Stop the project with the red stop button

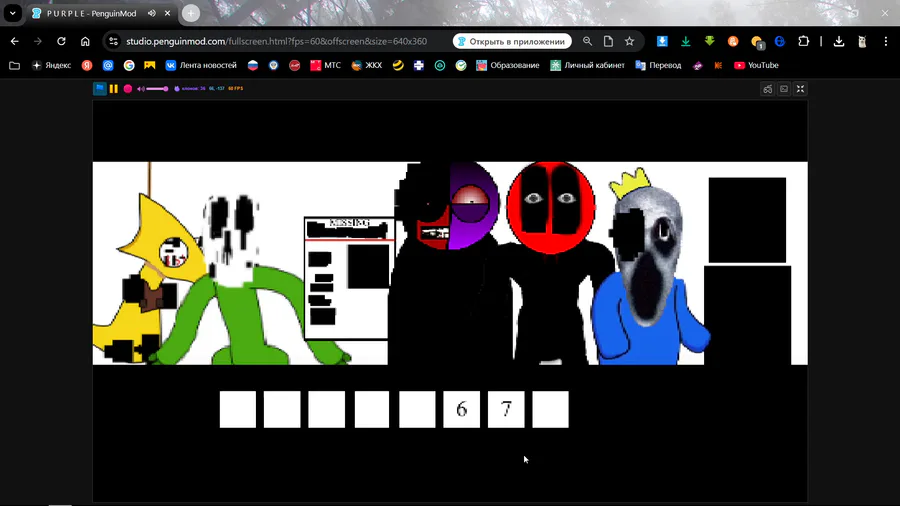tap(128, 88)
